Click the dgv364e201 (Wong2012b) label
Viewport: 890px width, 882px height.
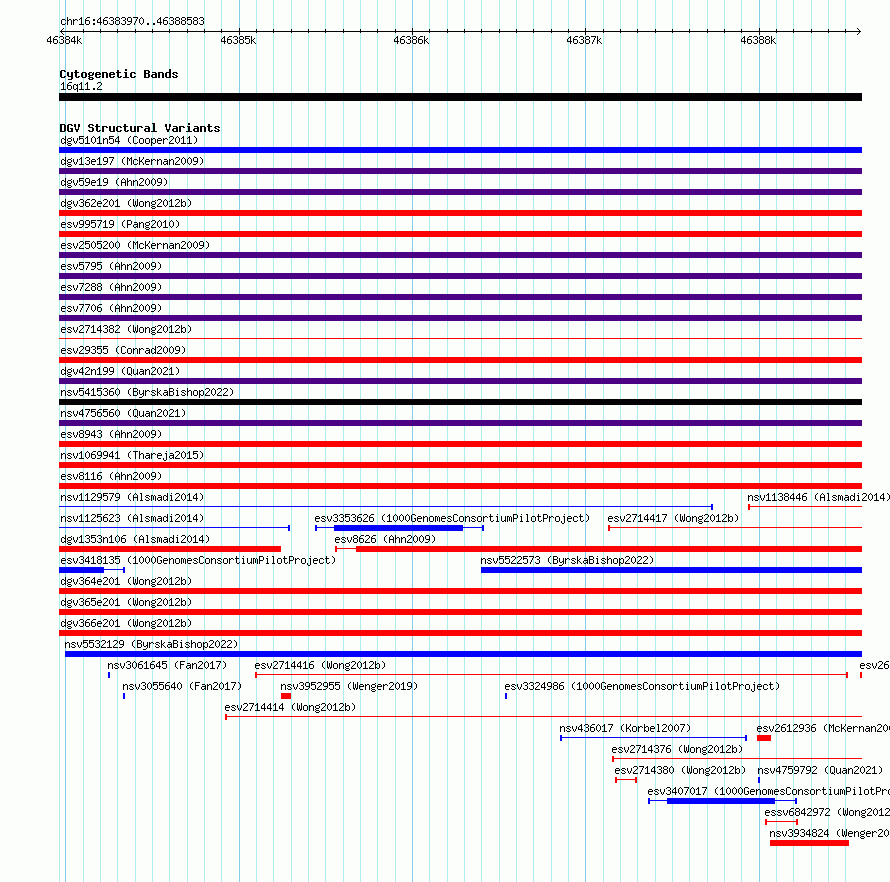[x=126, y=581]
